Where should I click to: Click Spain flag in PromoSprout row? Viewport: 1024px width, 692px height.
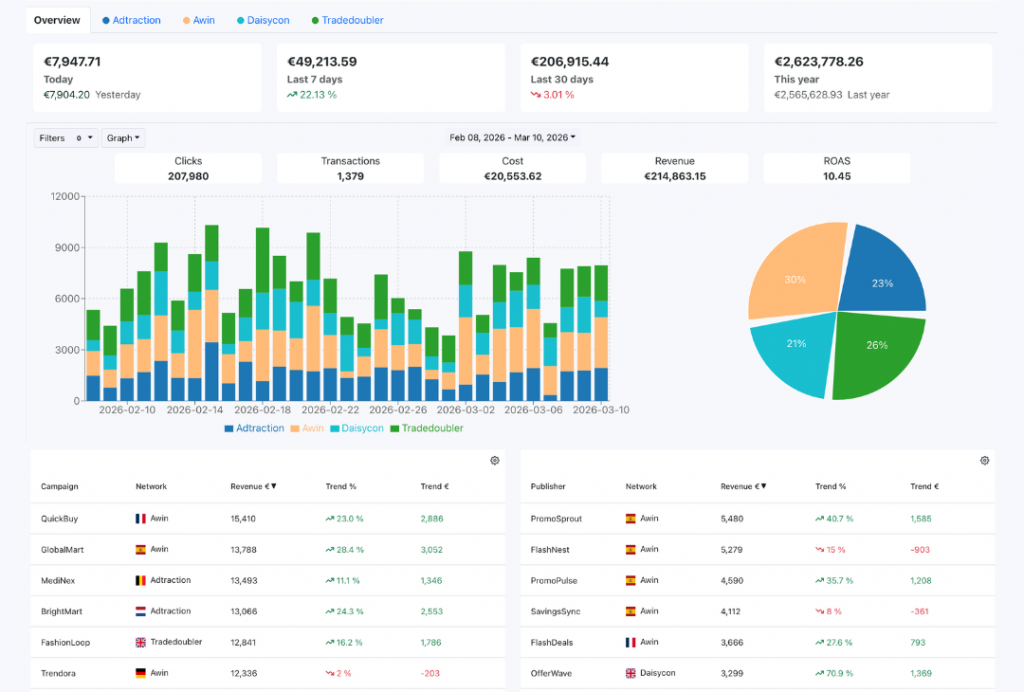click(630, 519)
